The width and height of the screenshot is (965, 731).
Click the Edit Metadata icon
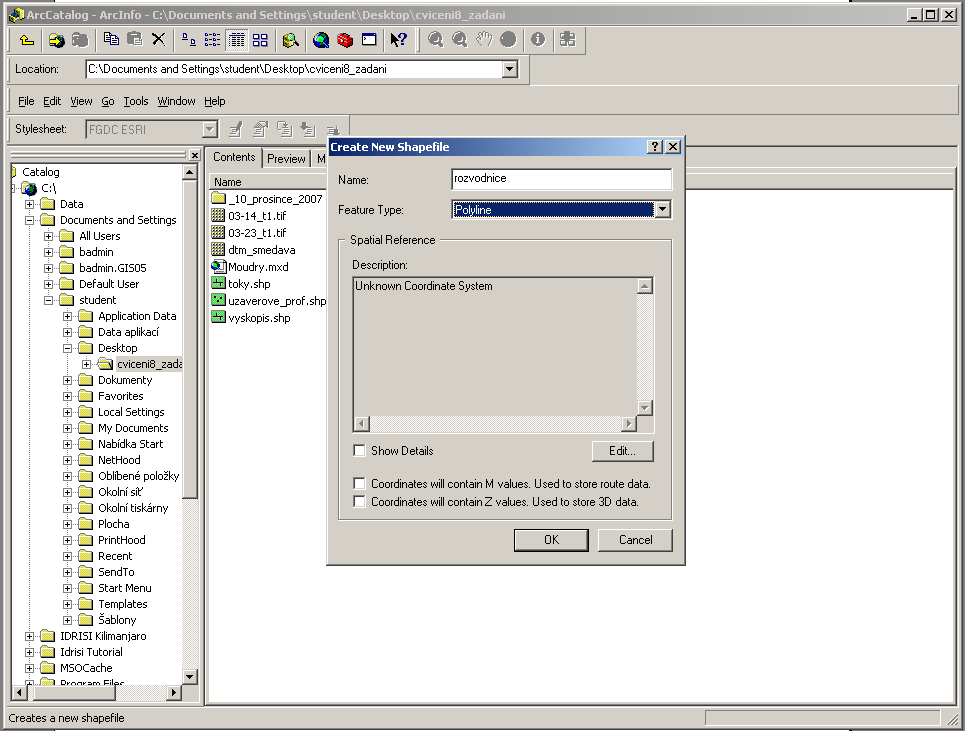236,129
